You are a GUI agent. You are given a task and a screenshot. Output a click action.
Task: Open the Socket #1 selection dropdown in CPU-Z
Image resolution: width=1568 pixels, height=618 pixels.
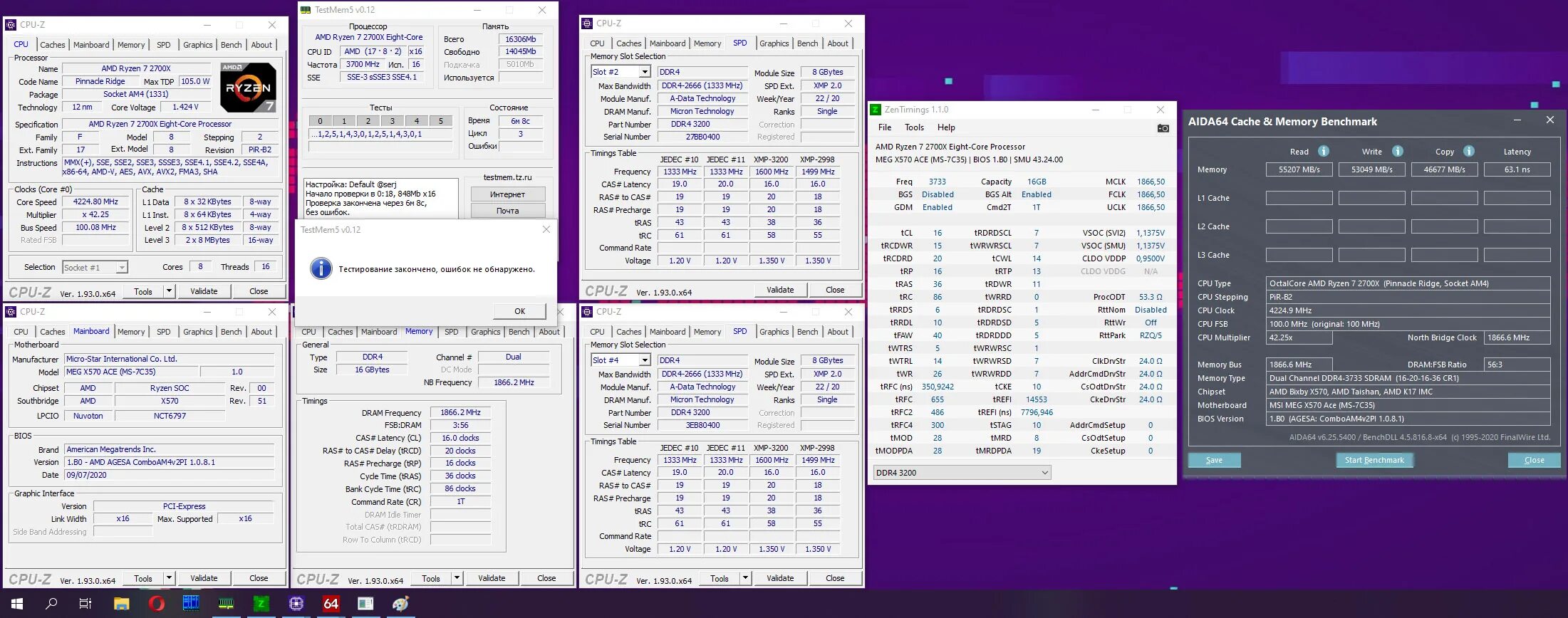pyautogui.click(x=95, y=268)
